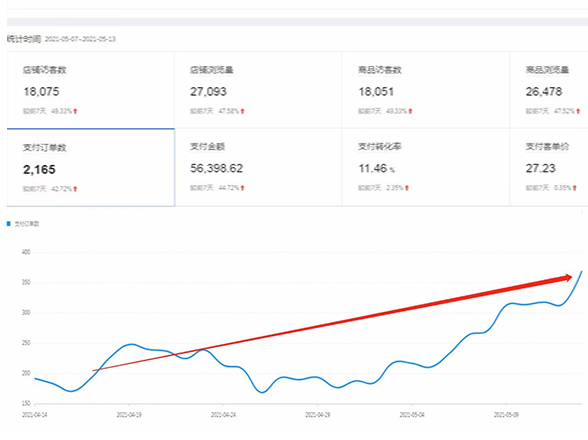This screenshot has height=440, width=588.
Task: Click red up-arrow under 2,165 orders
Action: click(x=75, y=189)
